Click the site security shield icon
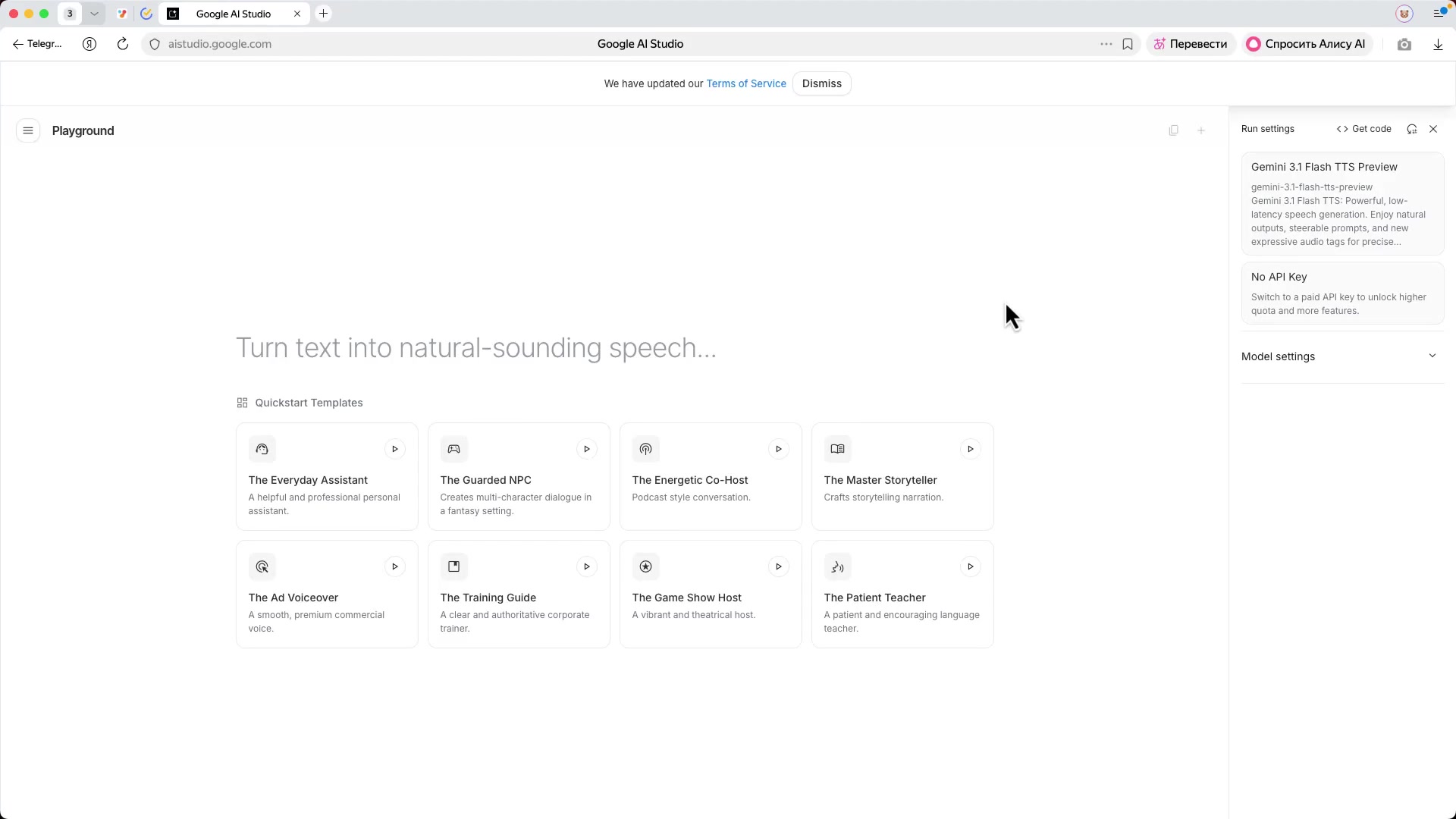 coord(155,44)
